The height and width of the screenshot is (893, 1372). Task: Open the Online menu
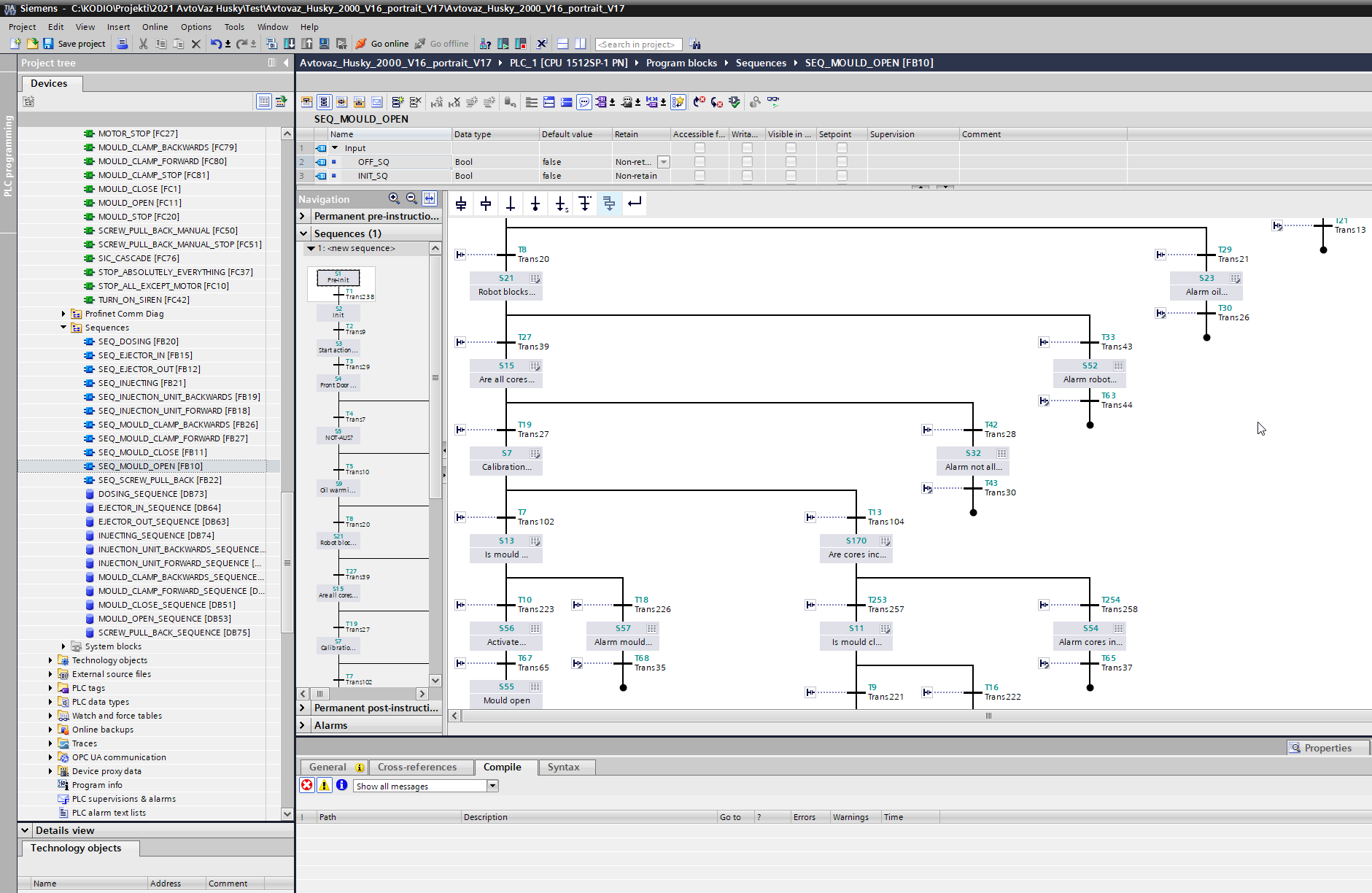tap(155, 27)
